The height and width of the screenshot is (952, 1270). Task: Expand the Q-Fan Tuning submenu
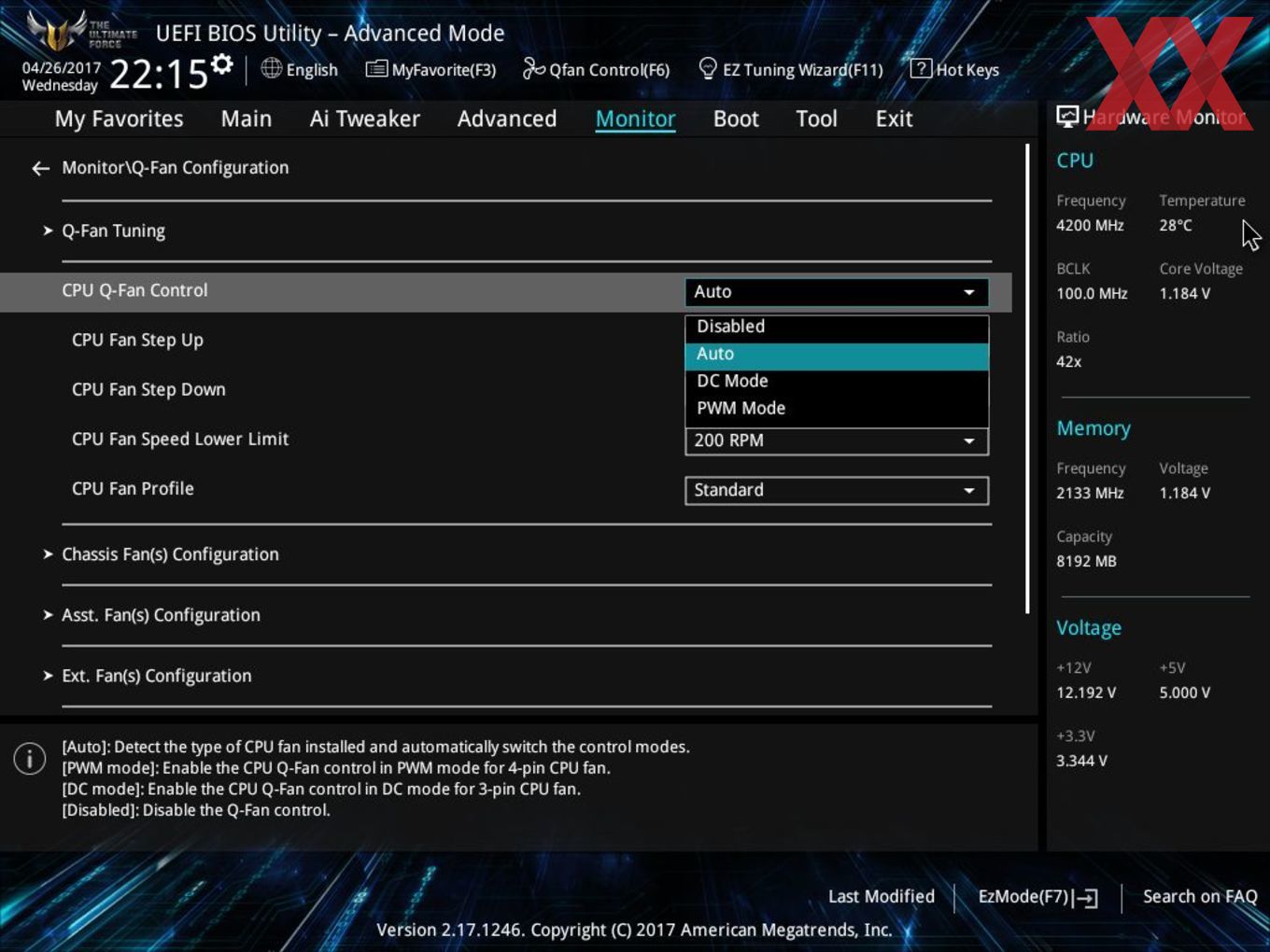click(113, 231)
